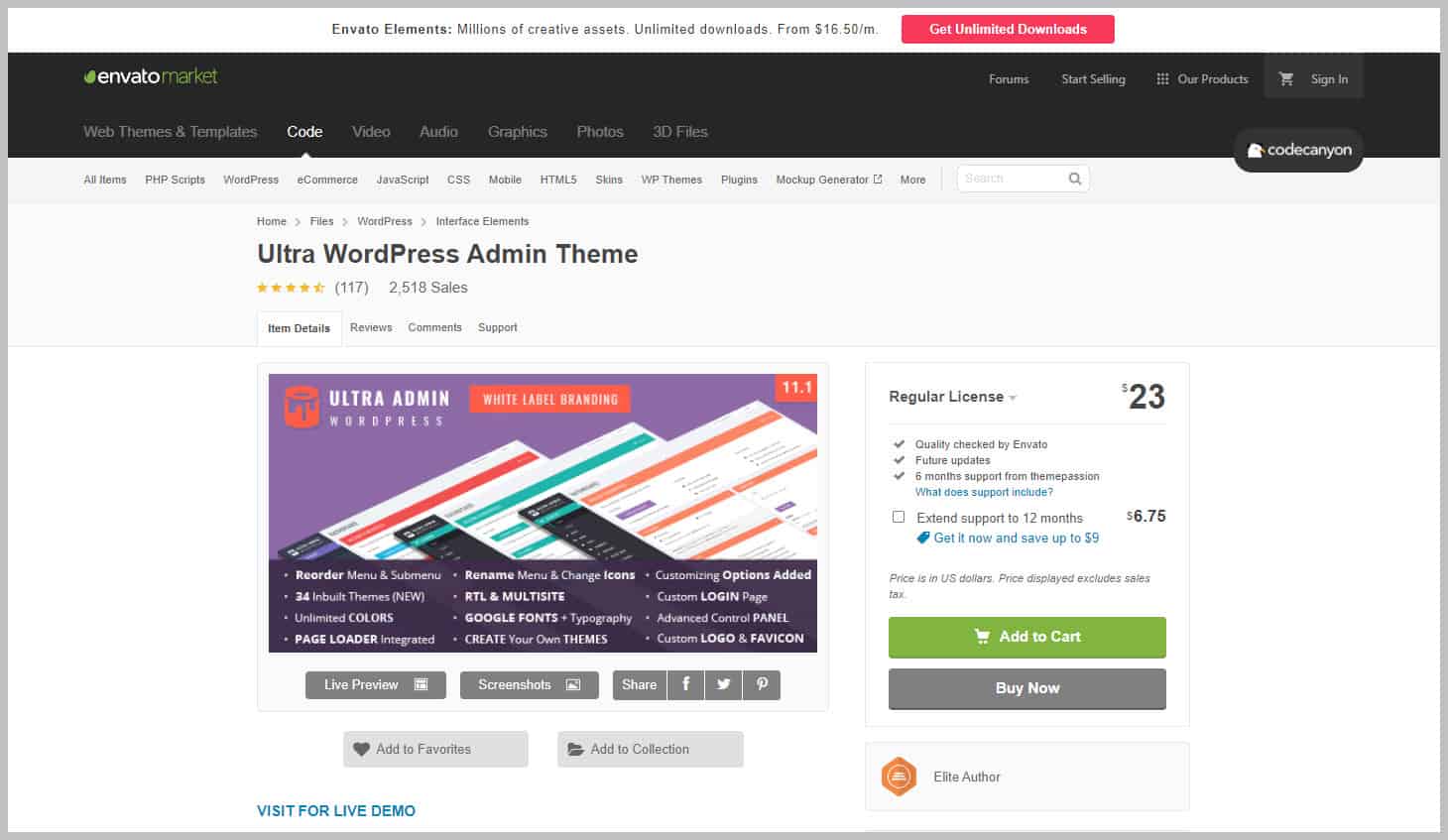Go to WordPress breadcrumb
This screenshot has width=1448, height=840.
tap(385, 221)
